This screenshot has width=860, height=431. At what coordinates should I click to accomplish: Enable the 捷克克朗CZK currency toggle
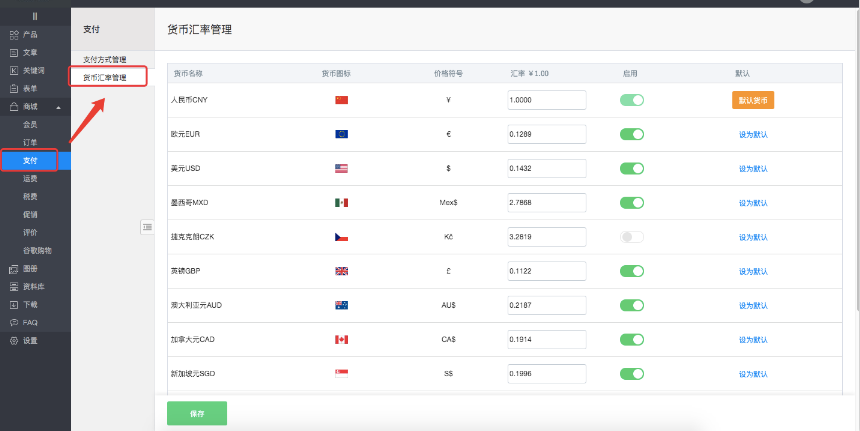tap(631, 237)
